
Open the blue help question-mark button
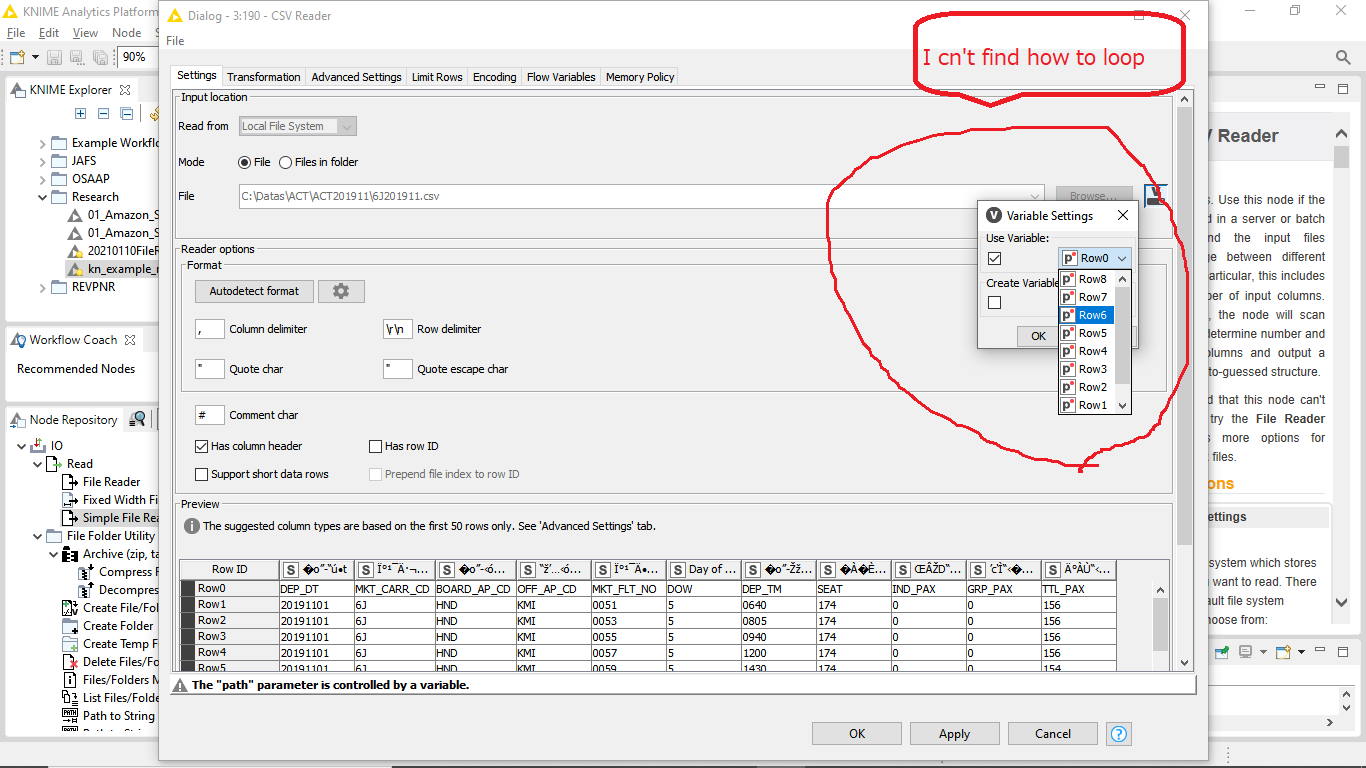1119,733
